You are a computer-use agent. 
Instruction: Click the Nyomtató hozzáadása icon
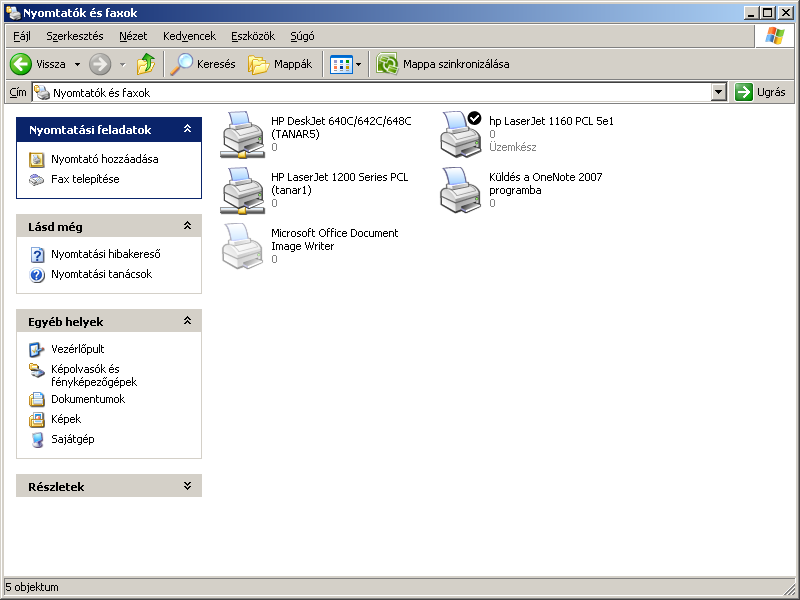click(36, 160)
